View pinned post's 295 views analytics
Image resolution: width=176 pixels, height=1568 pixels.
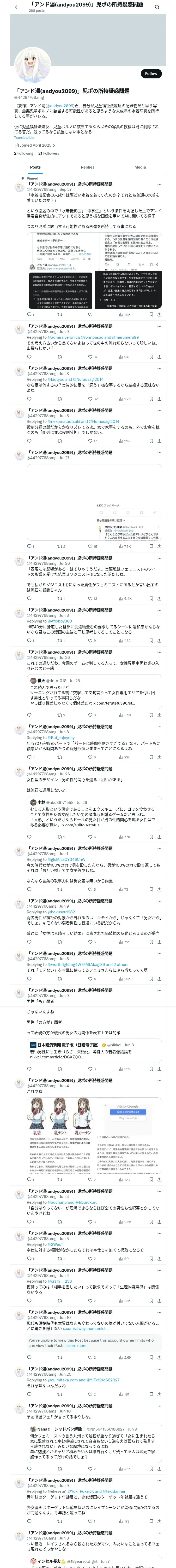[124, 315]
